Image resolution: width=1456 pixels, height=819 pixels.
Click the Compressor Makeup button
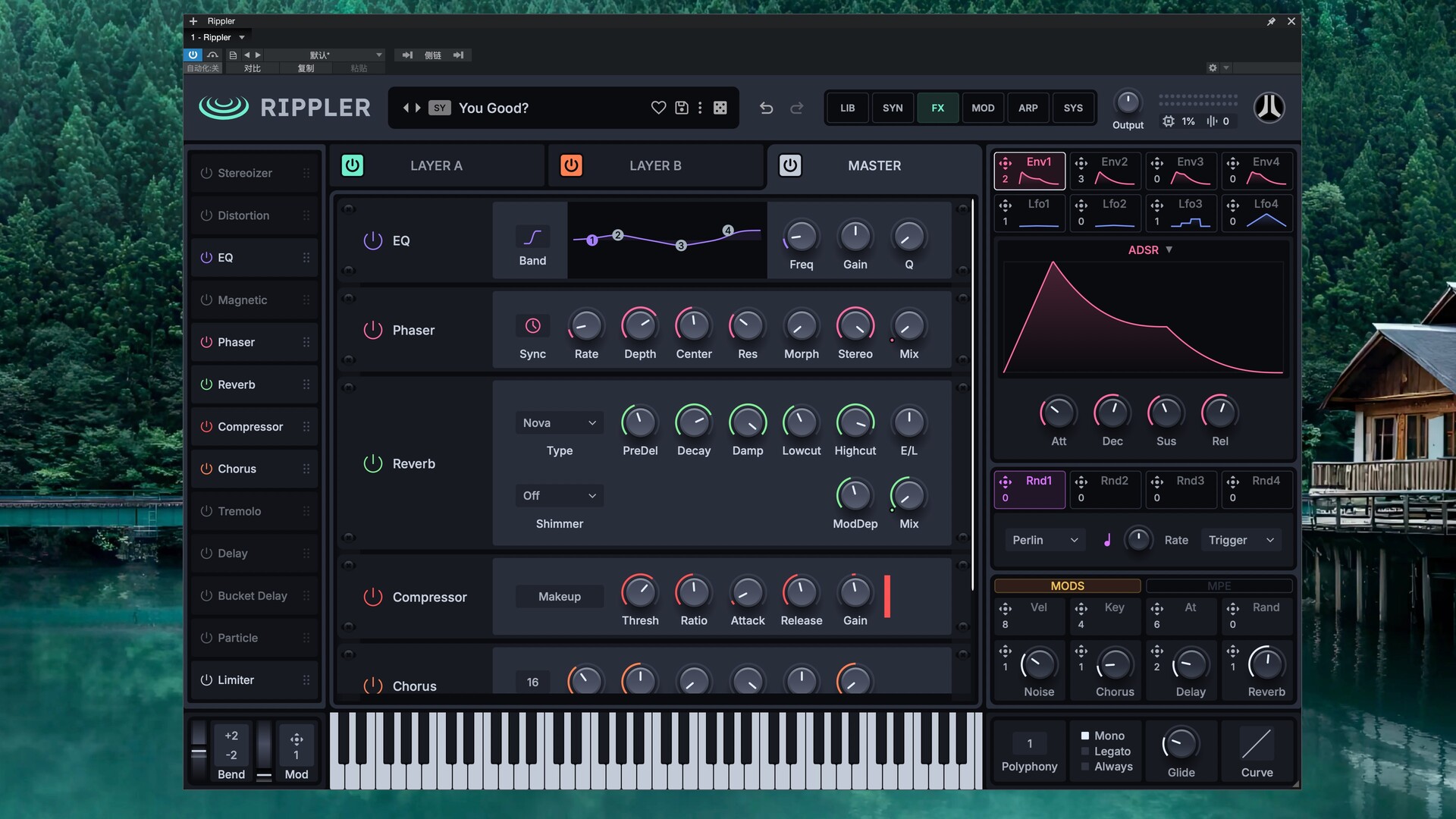[x=559, y=597]
